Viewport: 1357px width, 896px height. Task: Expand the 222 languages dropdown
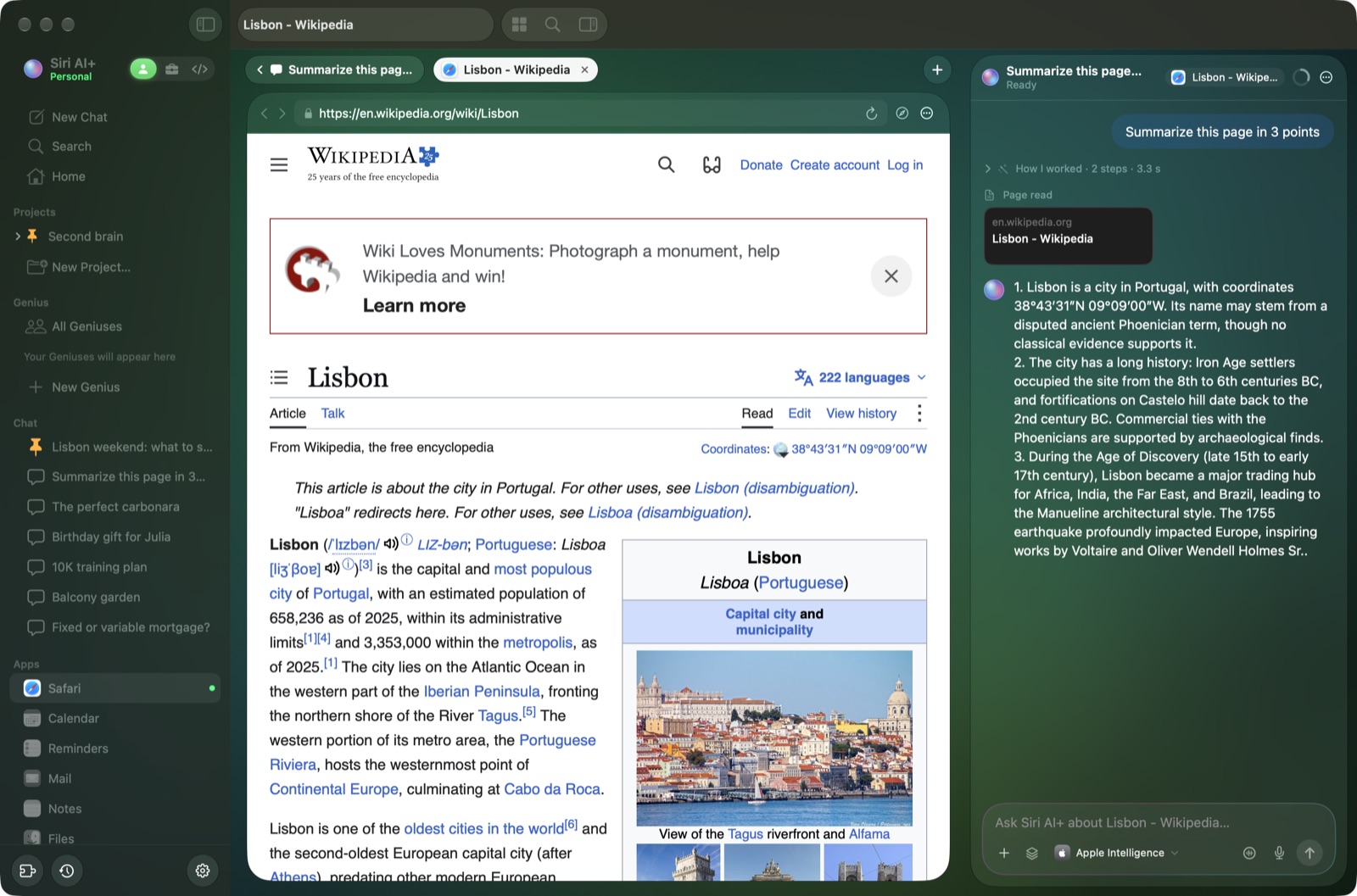pos(860,378)
